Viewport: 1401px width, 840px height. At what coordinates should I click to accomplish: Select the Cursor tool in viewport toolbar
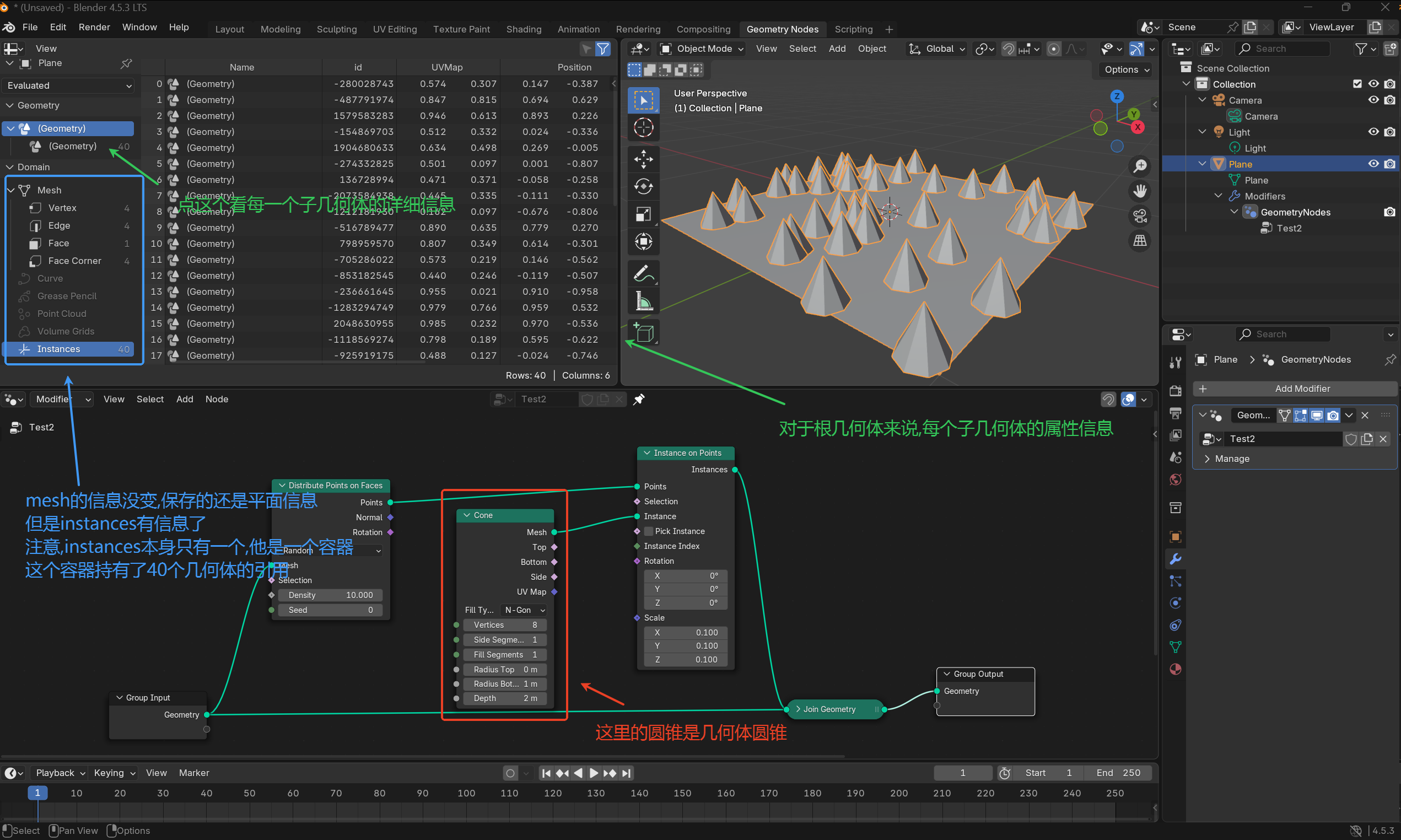pyautogui.click(x=643, y=127)
